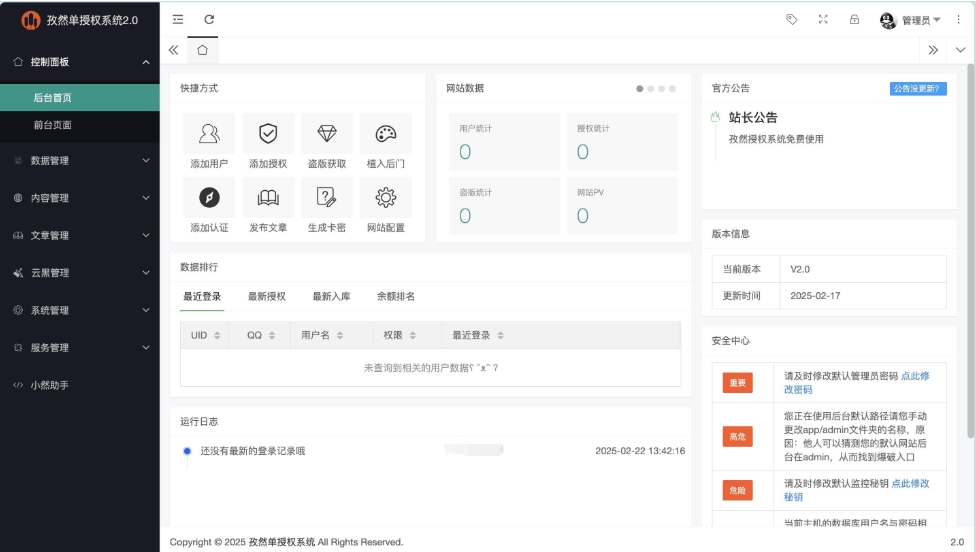Screen dimensions: 976x552
Task: Sort the 权限 column
Action: point(413,335)
